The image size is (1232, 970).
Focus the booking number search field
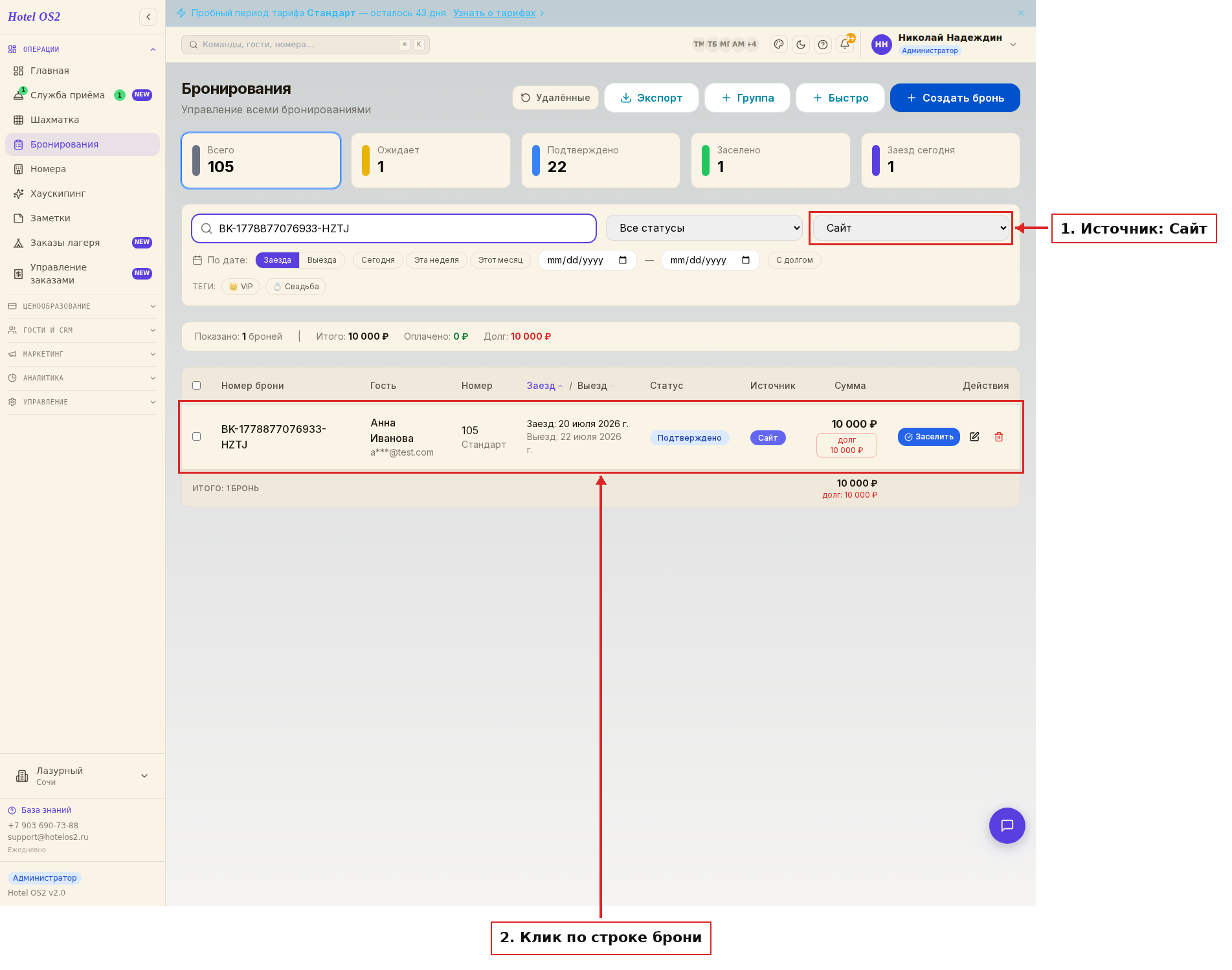click(x=394, y=228)
